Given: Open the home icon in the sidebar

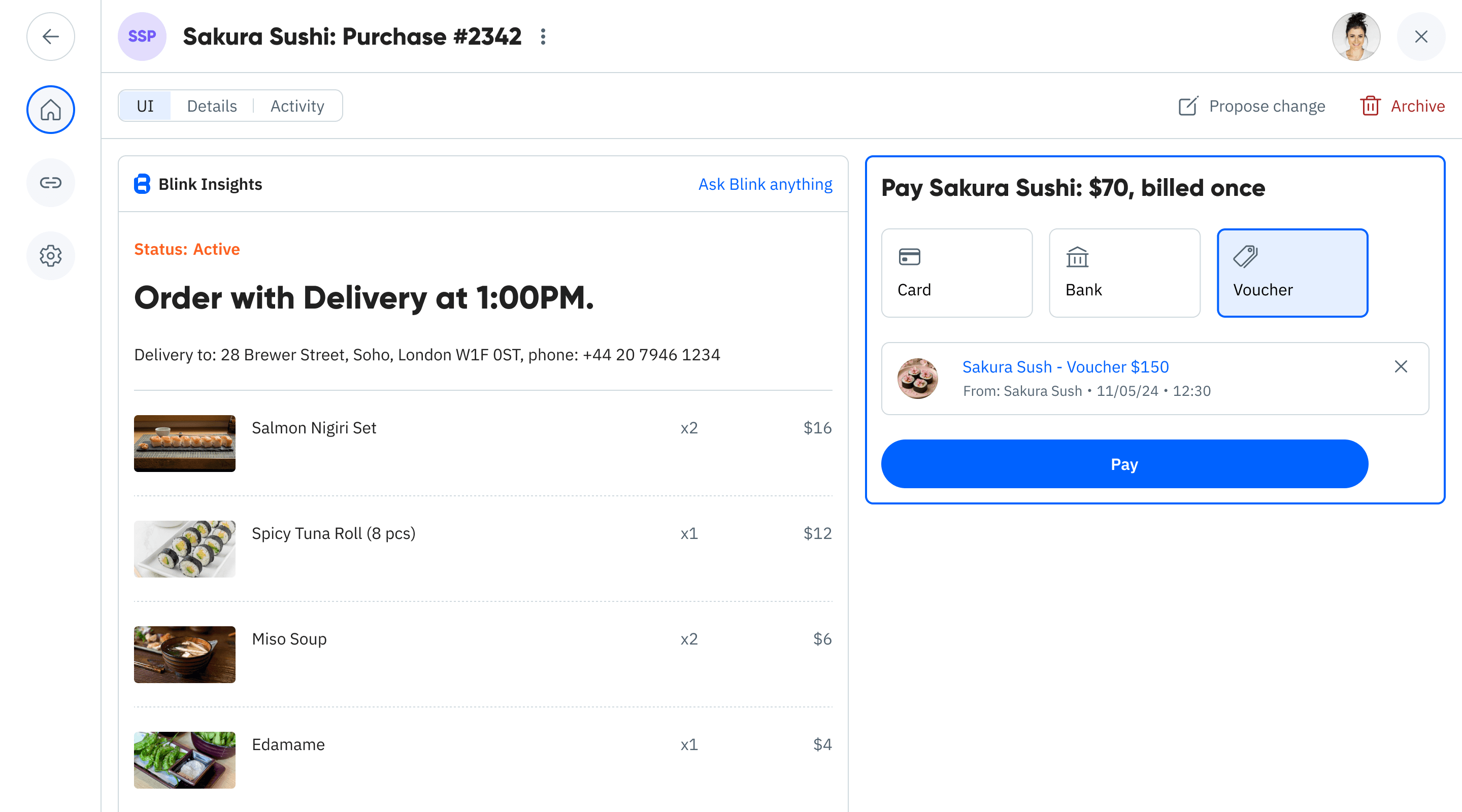Looking at the screenshot, I should coord(51,110).
